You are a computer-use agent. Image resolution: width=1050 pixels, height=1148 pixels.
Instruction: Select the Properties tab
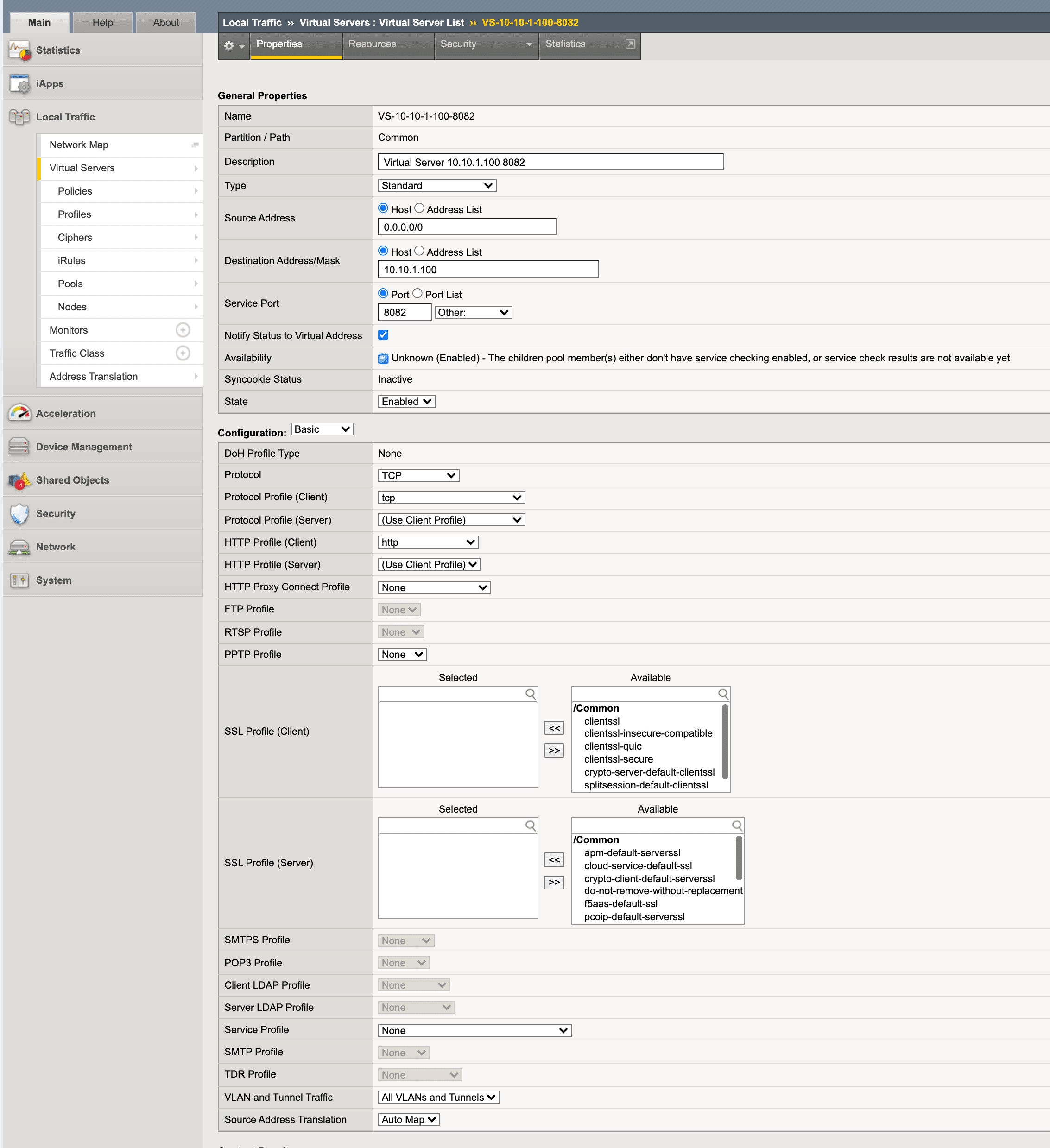click(296, 44)
